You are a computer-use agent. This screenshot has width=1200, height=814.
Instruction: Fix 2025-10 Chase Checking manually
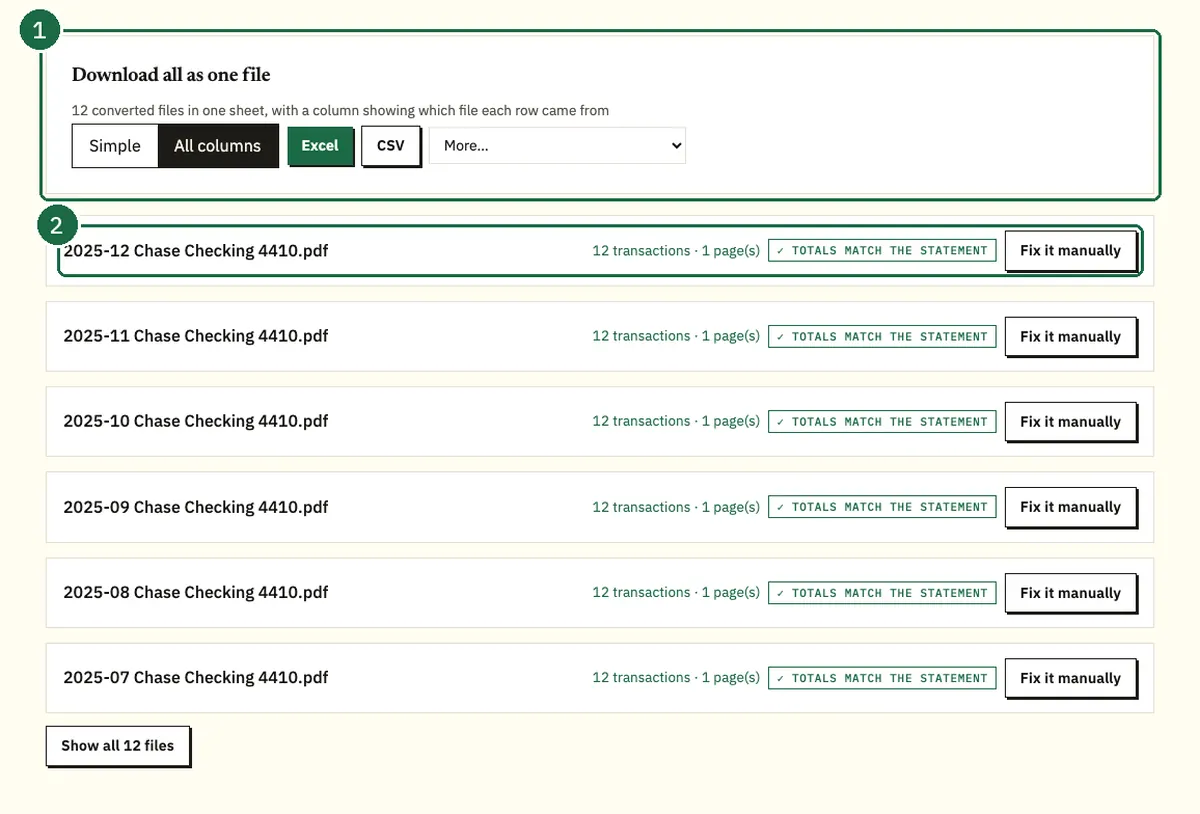click(x=1070, y=422)
